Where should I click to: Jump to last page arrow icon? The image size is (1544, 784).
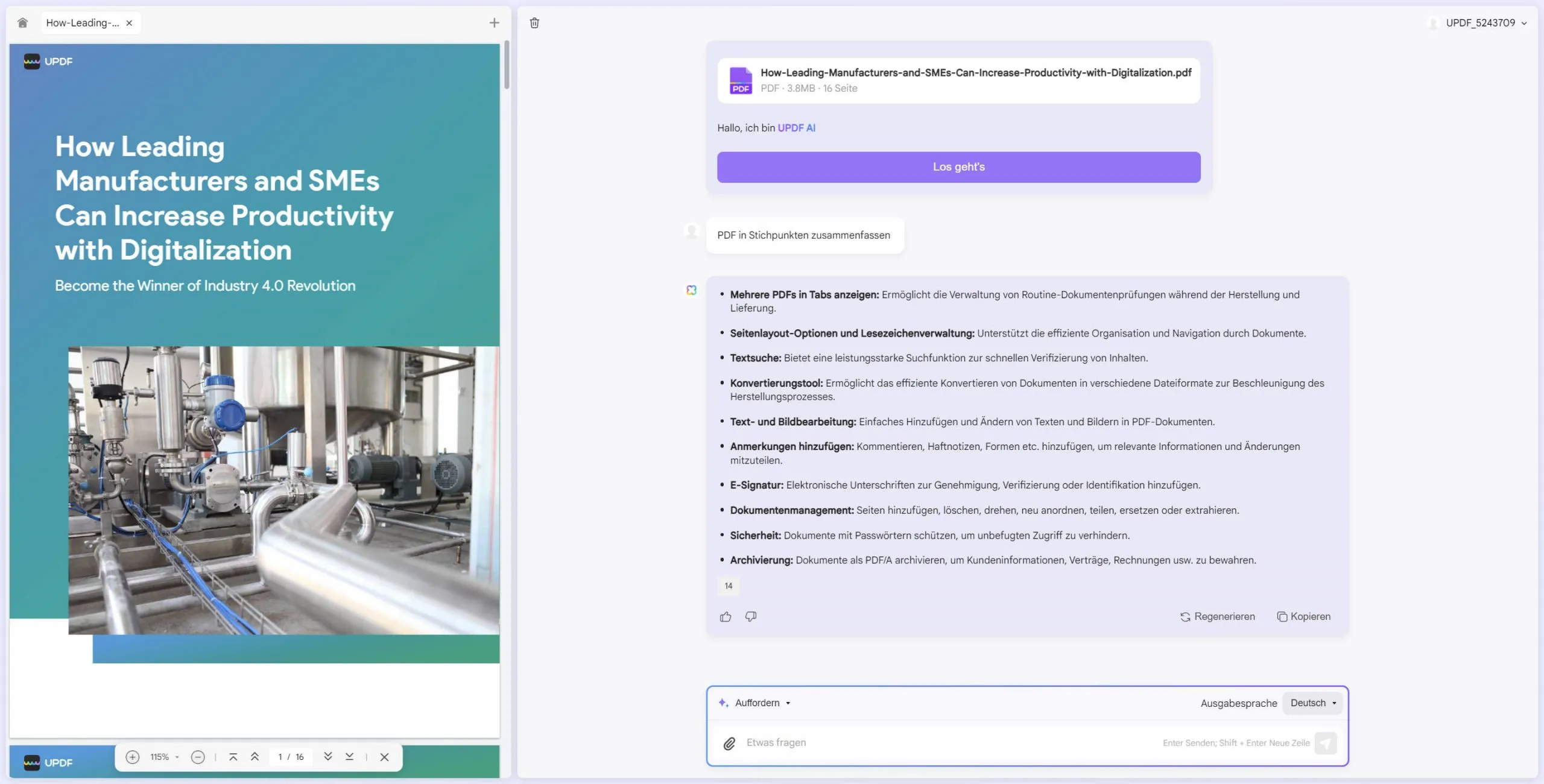click(349, 757)
